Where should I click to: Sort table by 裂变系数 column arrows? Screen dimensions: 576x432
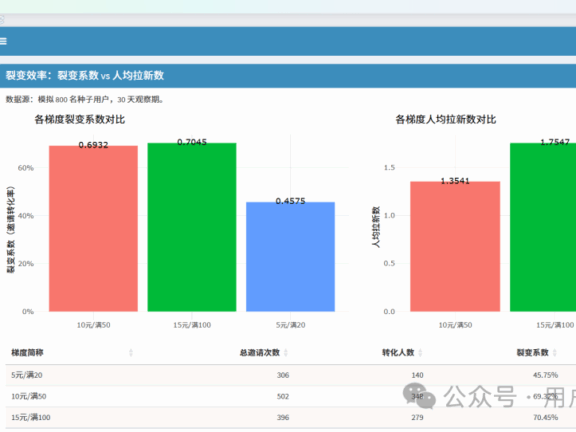[x=555, y=353]
